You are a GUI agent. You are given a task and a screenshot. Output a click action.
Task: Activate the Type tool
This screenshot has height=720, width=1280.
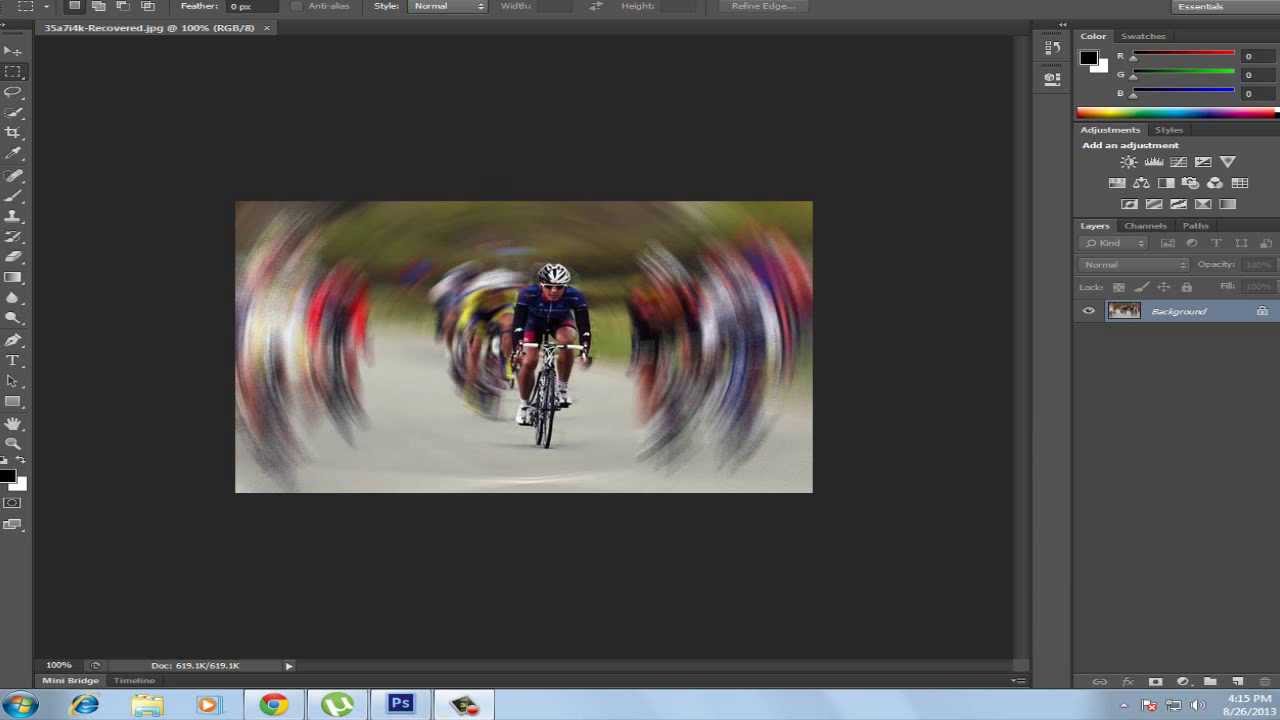coord(12,360)
